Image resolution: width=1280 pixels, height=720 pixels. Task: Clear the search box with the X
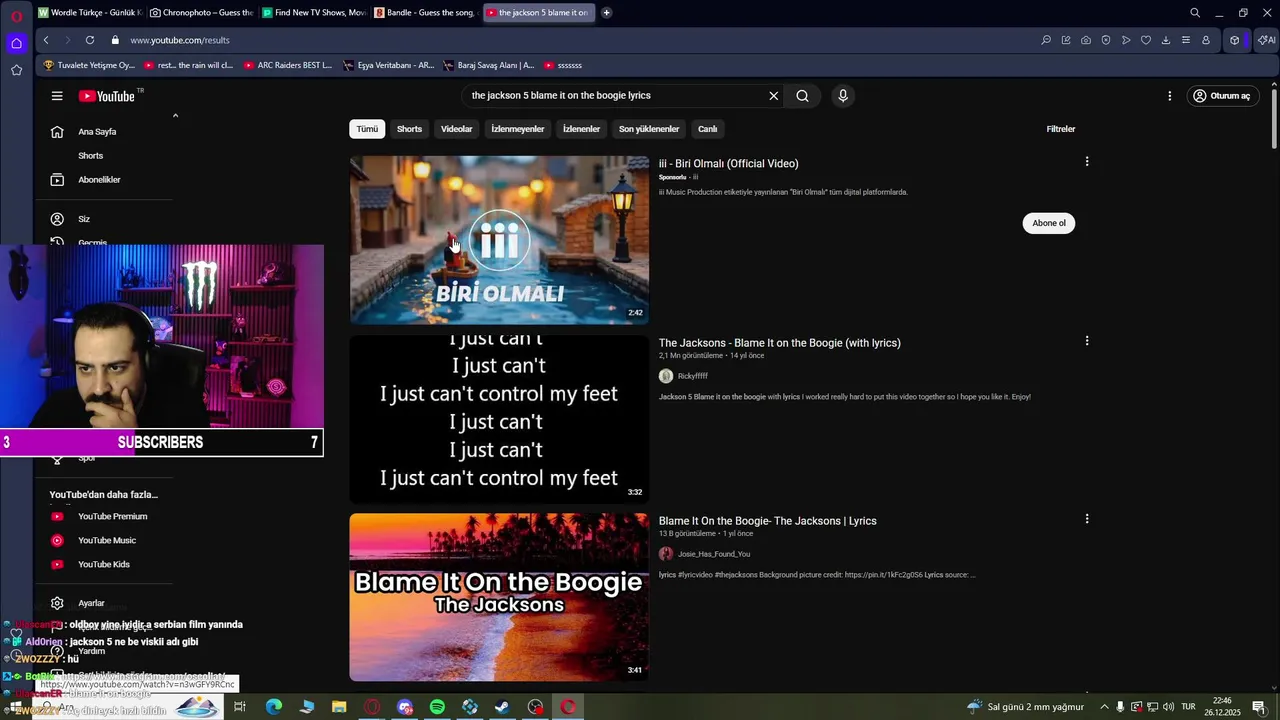point(773,96)
